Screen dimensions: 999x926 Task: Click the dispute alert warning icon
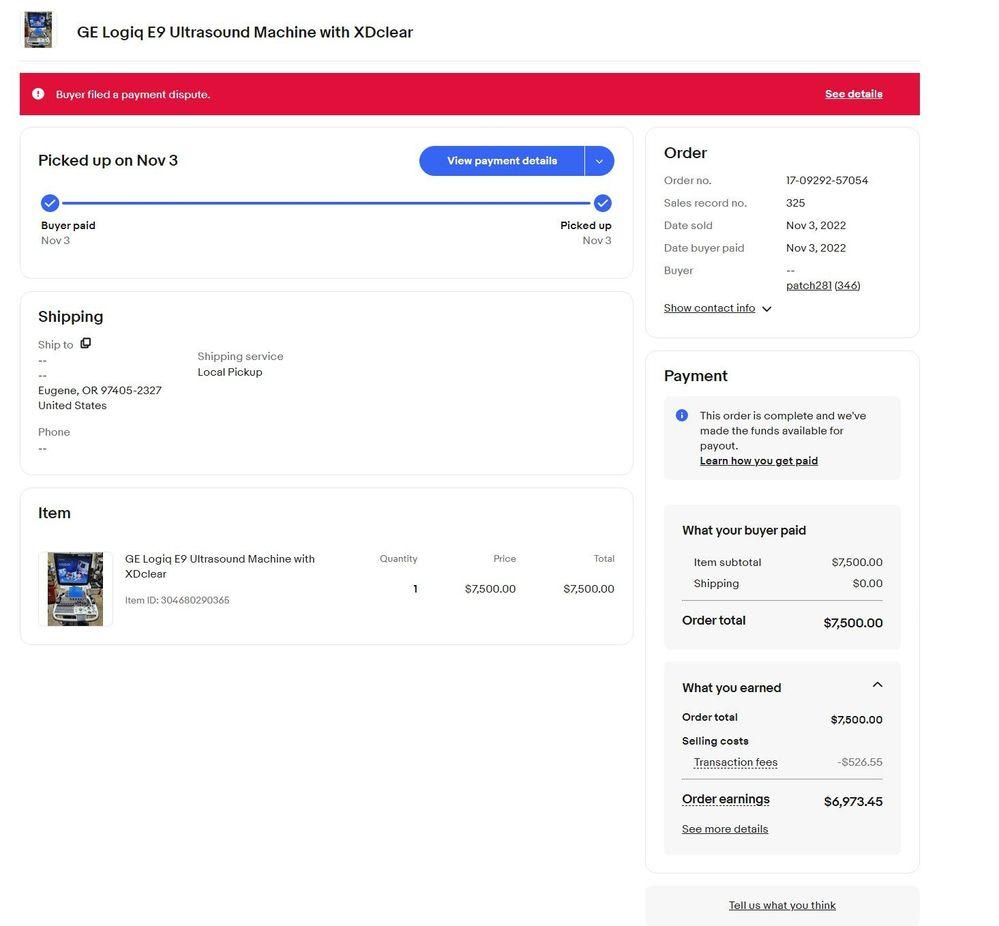click(38, 94)
